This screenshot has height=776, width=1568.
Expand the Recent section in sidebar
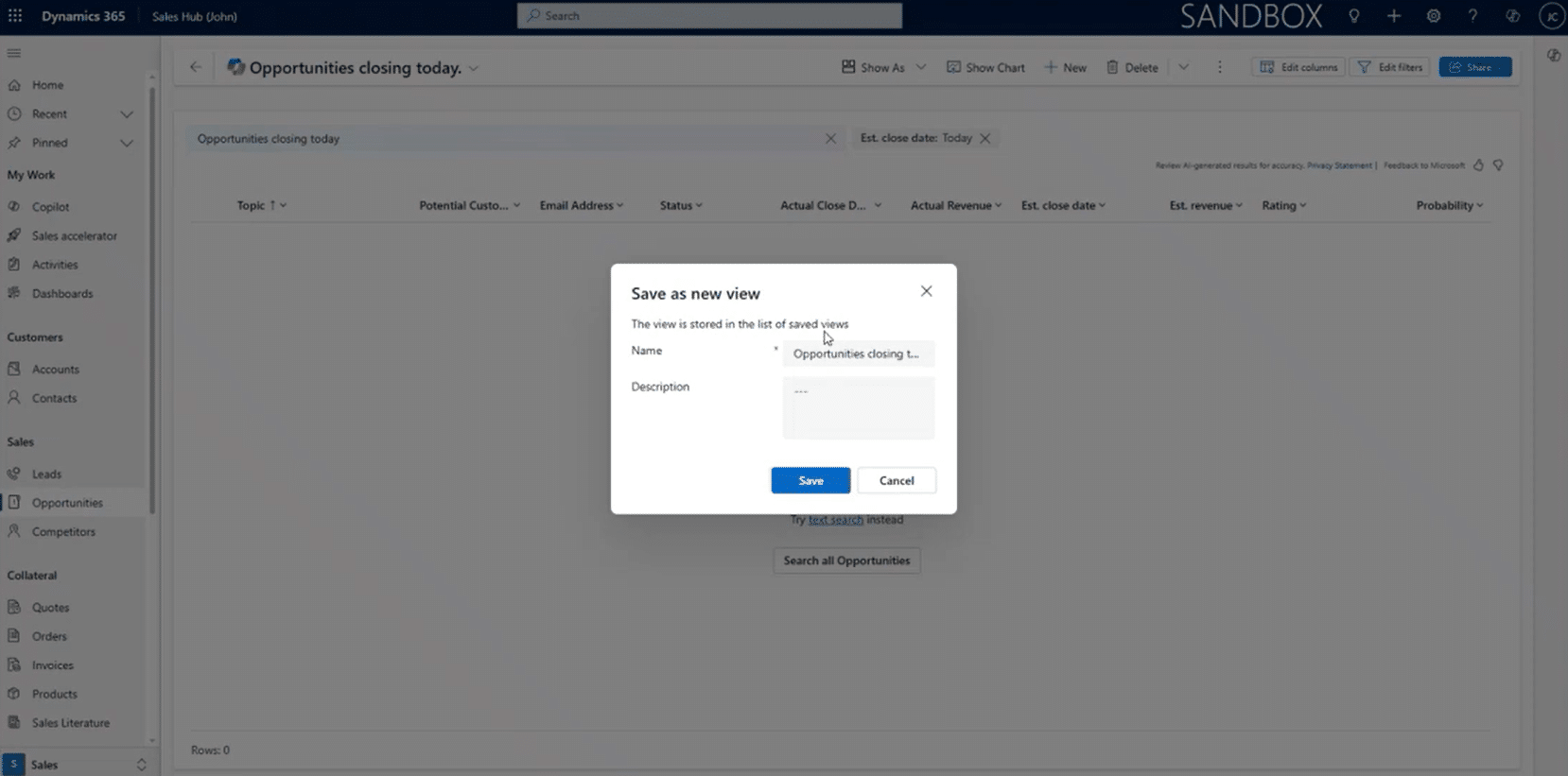tap(126, 114)
